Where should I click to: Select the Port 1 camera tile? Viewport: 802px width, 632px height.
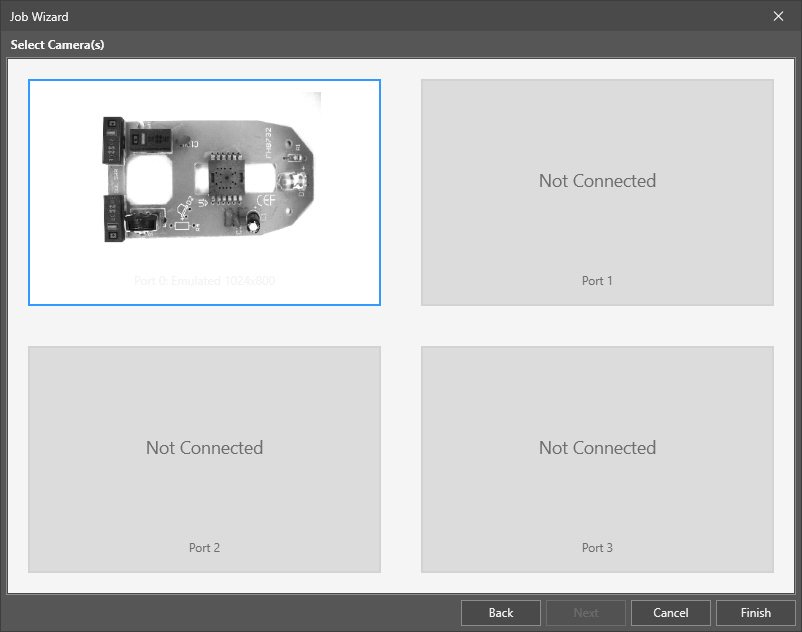tap(597, 230)
